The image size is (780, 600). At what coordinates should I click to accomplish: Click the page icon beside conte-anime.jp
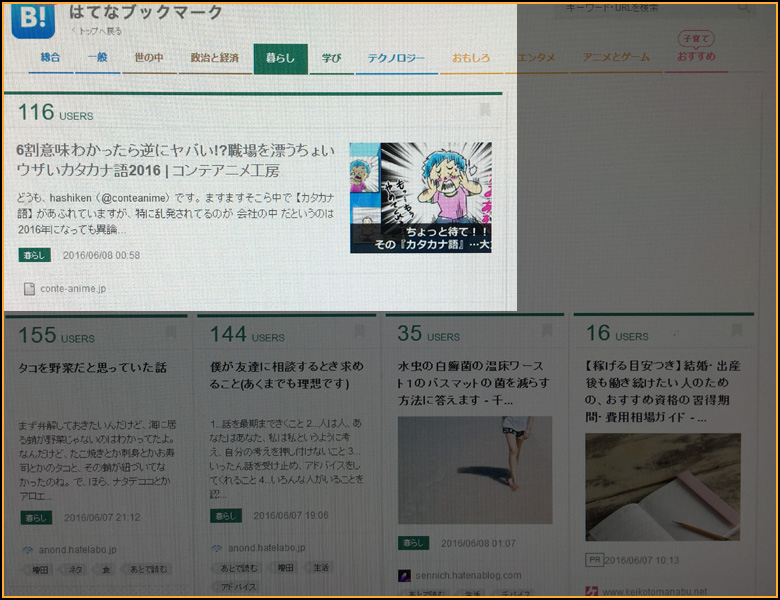click(29, 289)
